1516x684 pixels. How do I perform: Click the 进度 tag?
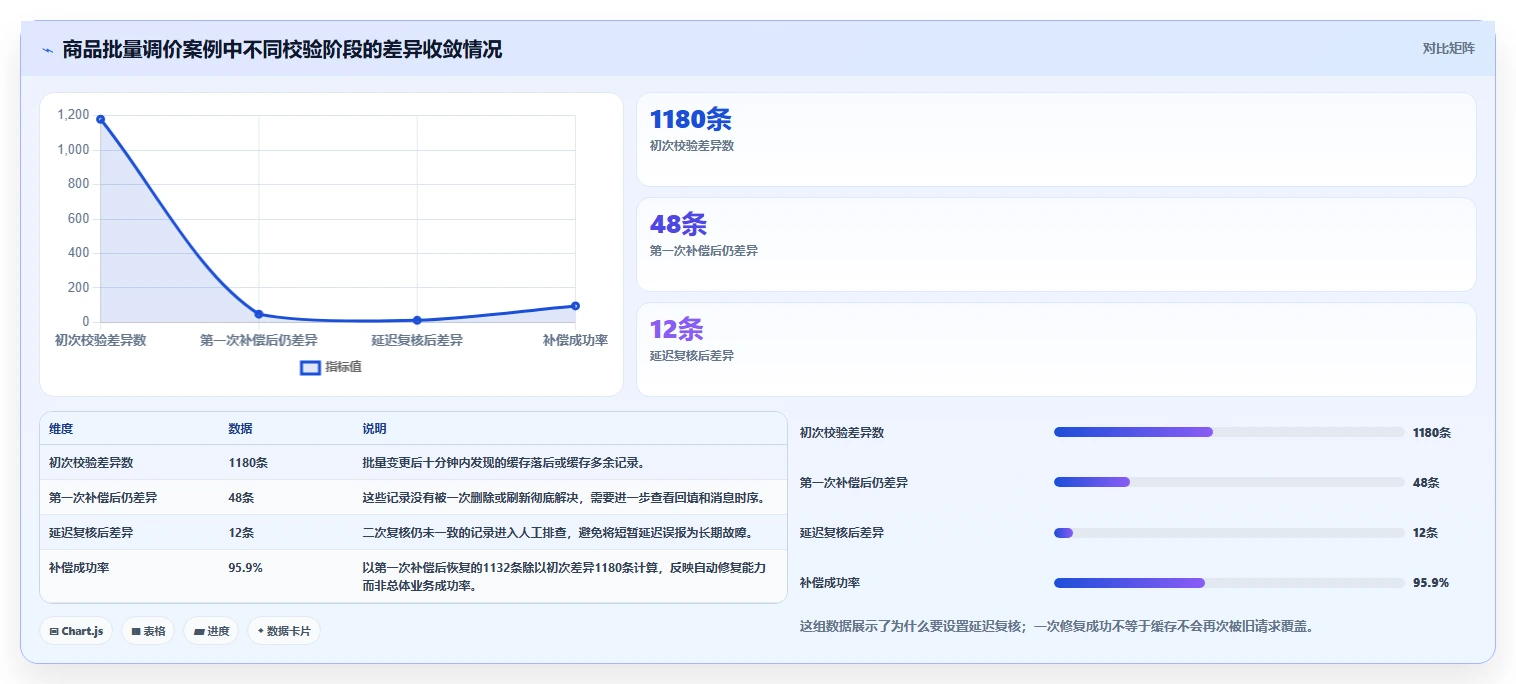pyautogui.click(x=211, y=631)
